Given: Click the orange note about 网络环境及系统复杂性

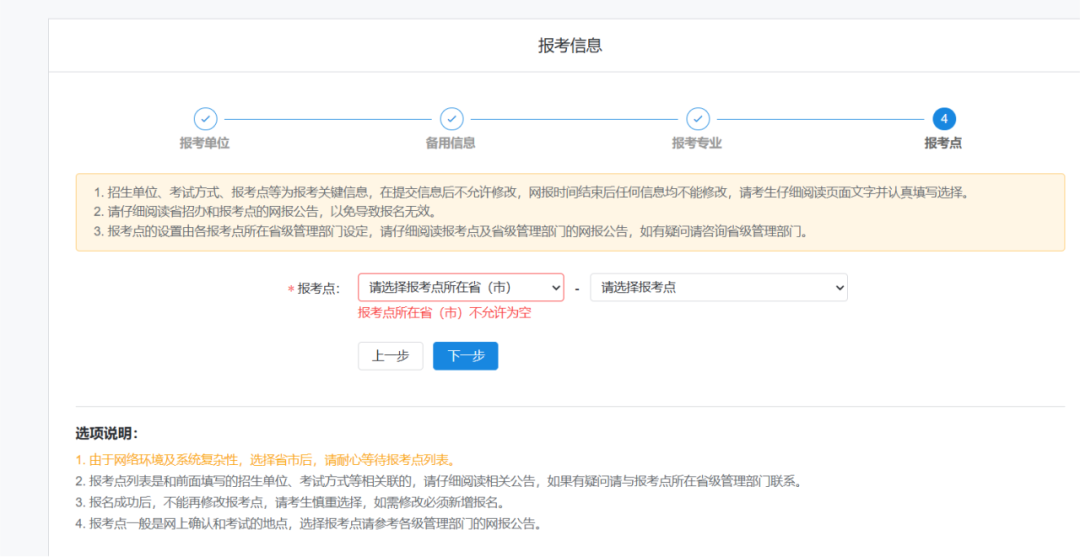Looking at the screenshot, I should pyautogui.click(x=265, y=460).
